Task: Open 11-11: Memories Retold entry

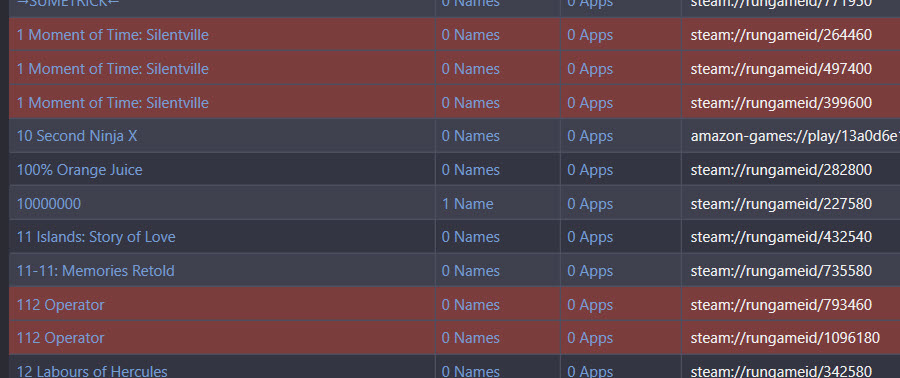Action: click(95, 271)
